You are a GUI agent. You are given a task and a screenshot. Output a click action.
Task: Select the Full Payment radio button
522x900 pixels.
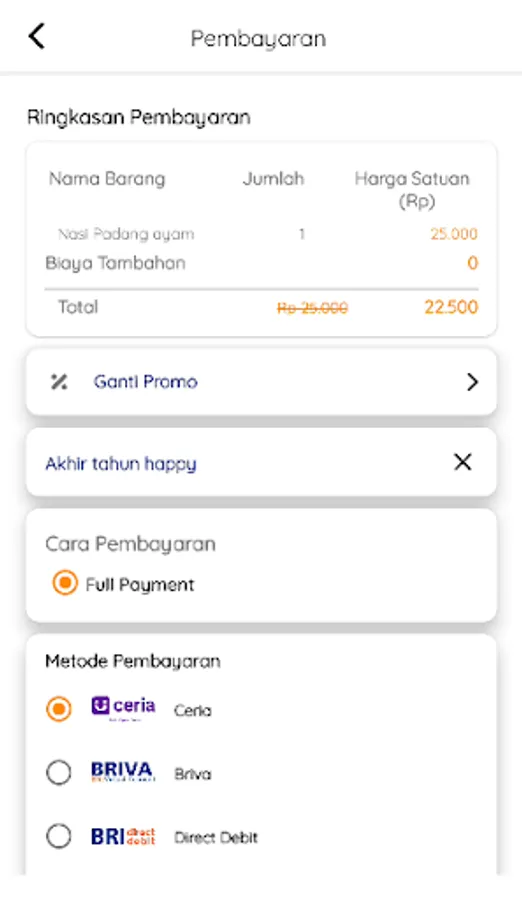click(64, 583)
